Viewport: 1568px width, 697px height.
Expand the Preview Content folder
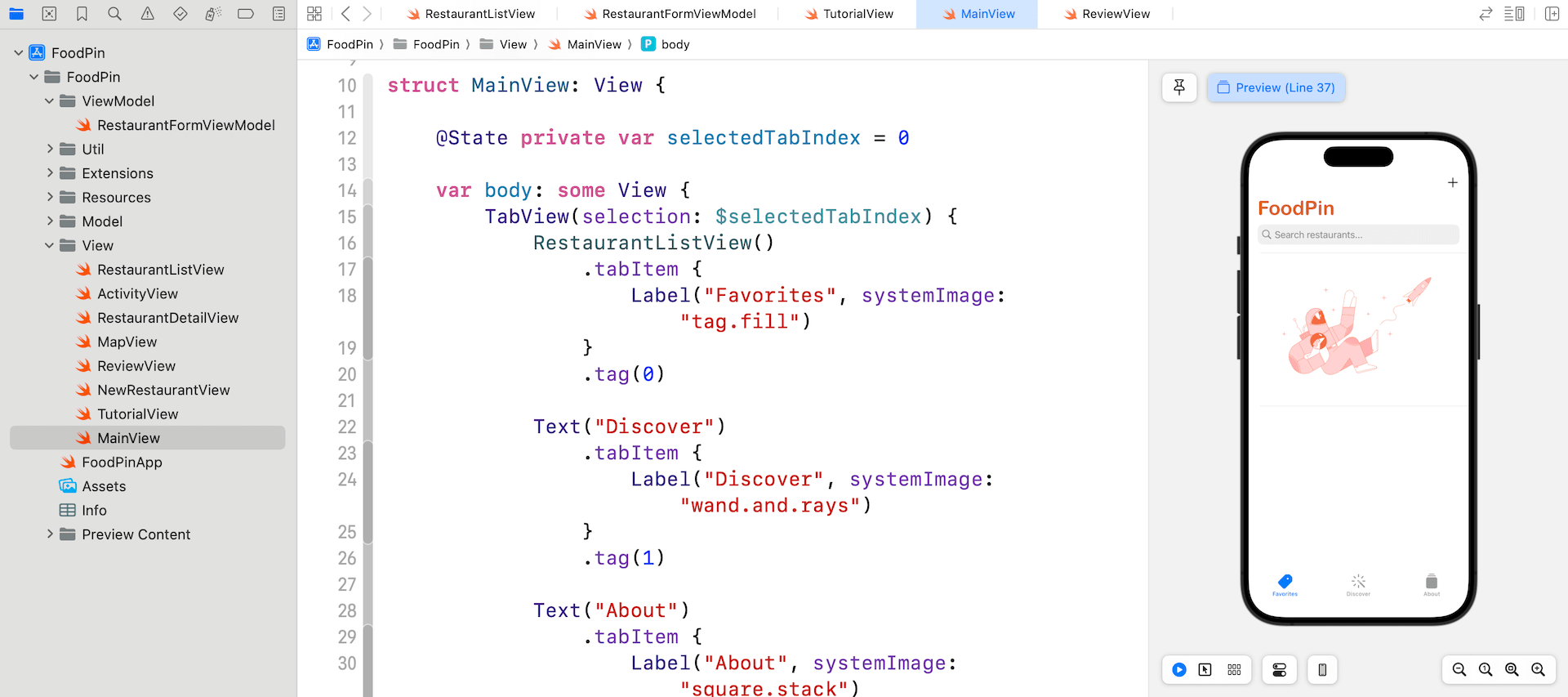point(49,534)
